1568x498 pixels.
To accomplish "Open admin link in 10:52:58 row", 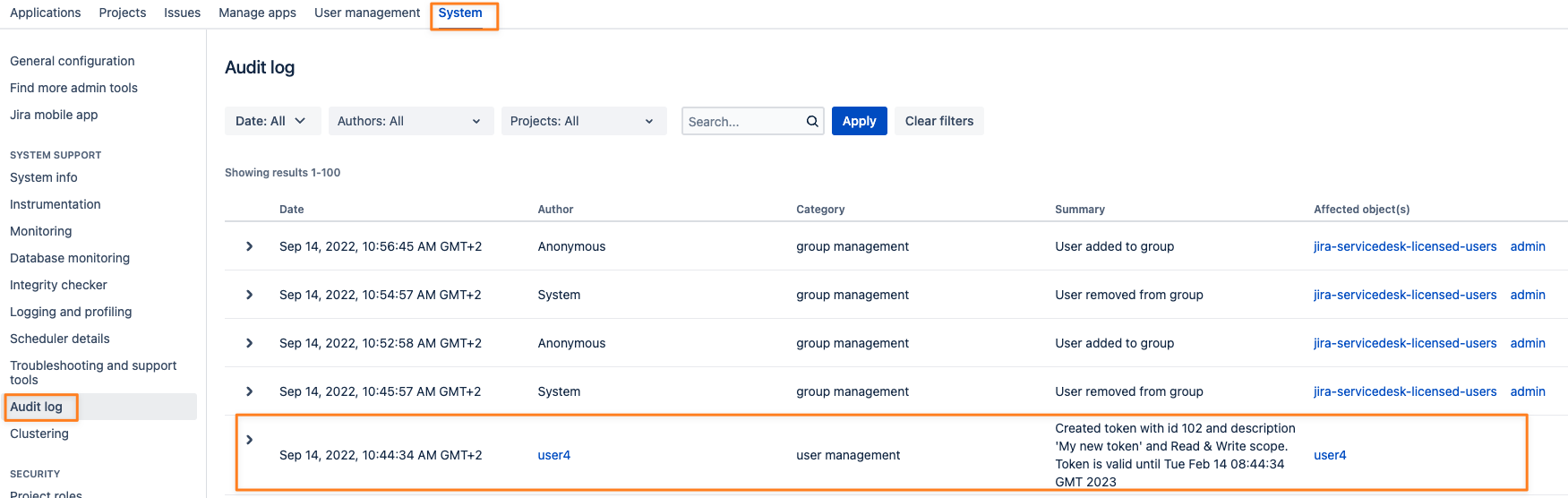I will 1528,343.
